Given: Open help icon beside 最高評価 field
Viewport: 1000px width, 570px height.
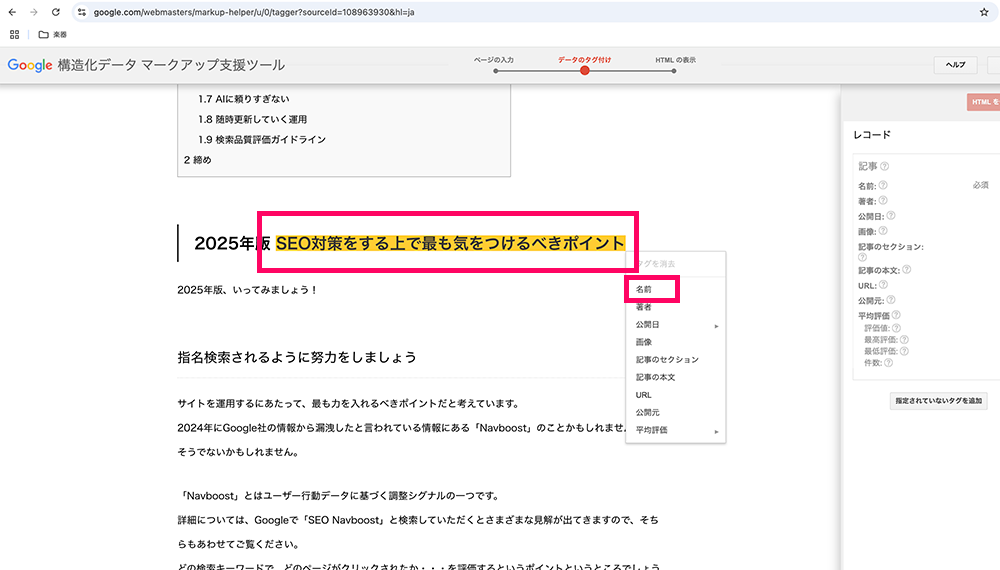Looking at the screenshot, I should (x=904, y=339).
